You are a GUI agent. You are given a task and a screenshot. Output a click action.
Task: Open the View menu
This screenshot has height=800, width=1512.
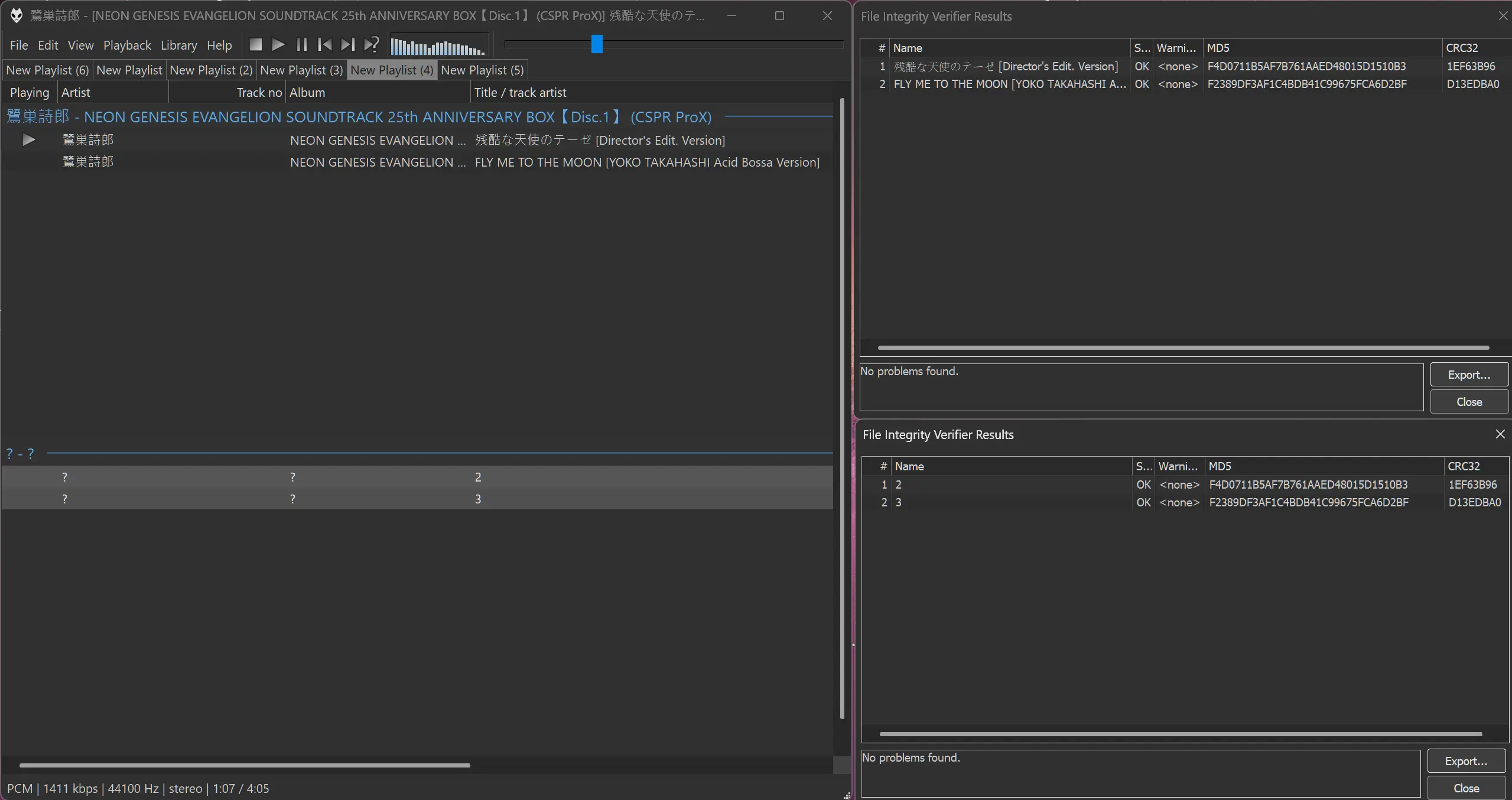tap(80, 45)
